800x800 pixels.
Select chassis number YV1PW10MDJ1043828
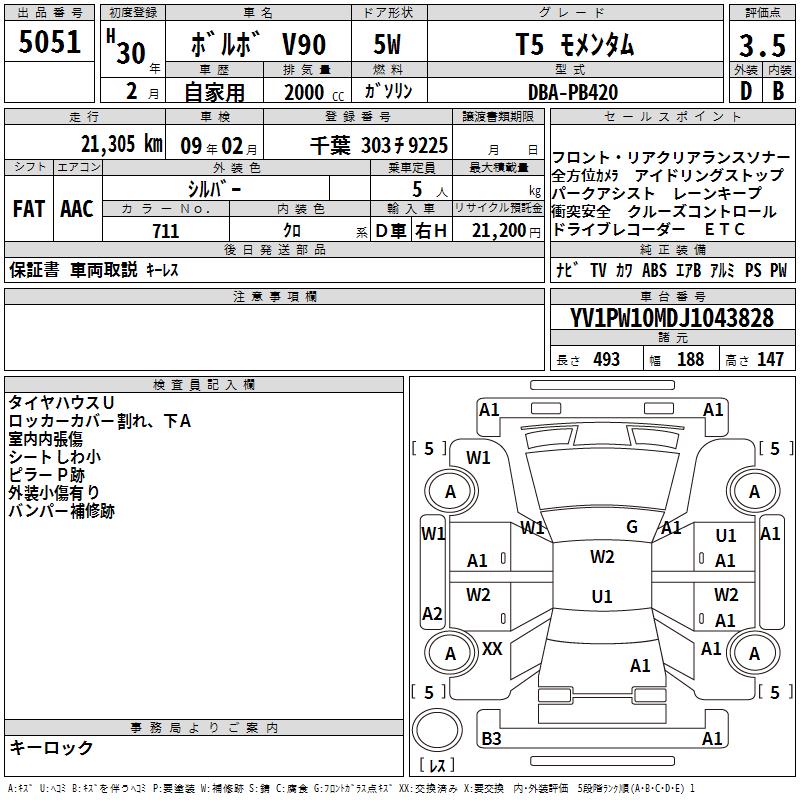[x=671, y=318]
